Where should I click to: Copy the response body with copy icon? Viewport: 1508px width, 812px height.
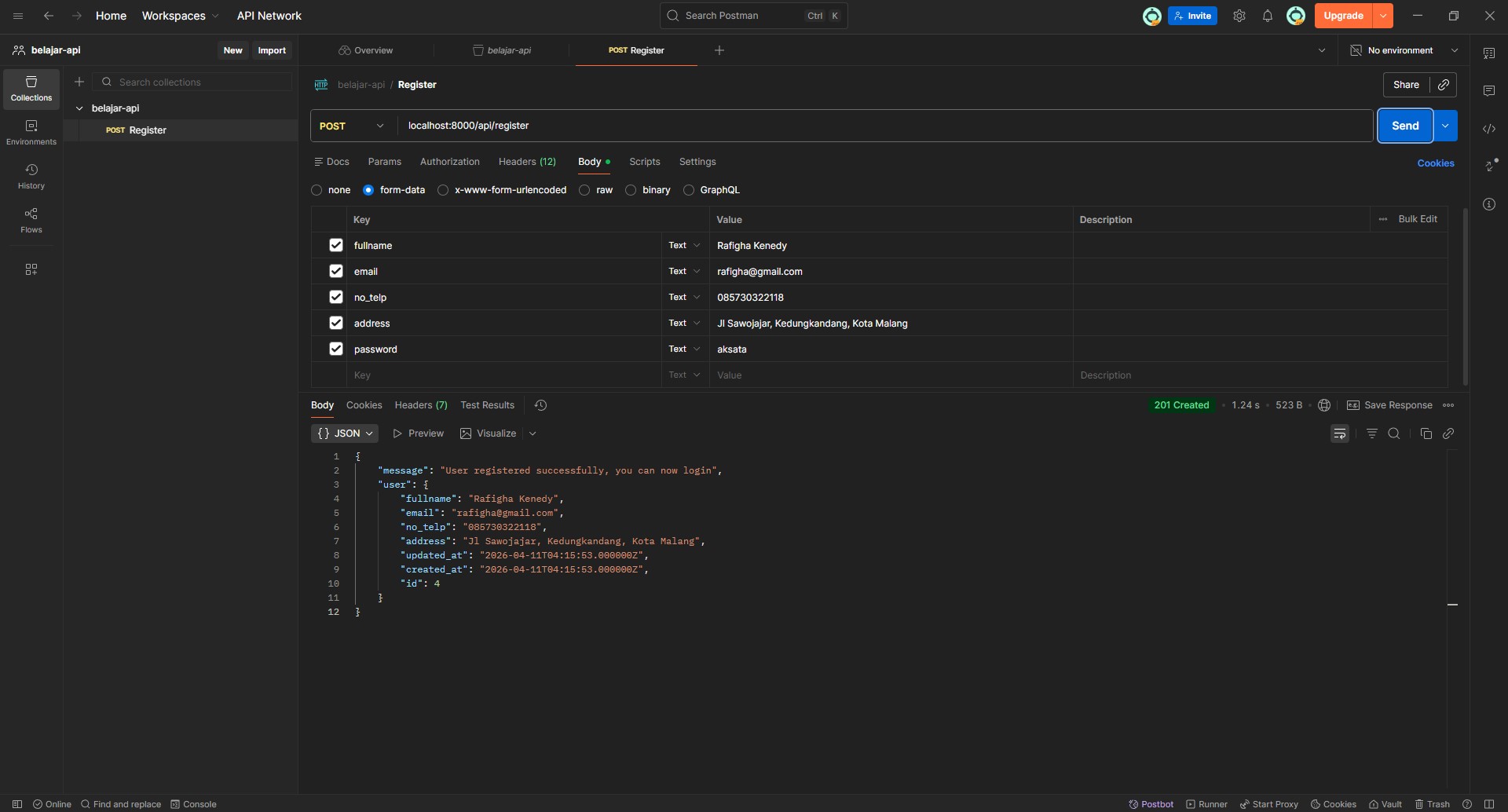coord(1426,433)
